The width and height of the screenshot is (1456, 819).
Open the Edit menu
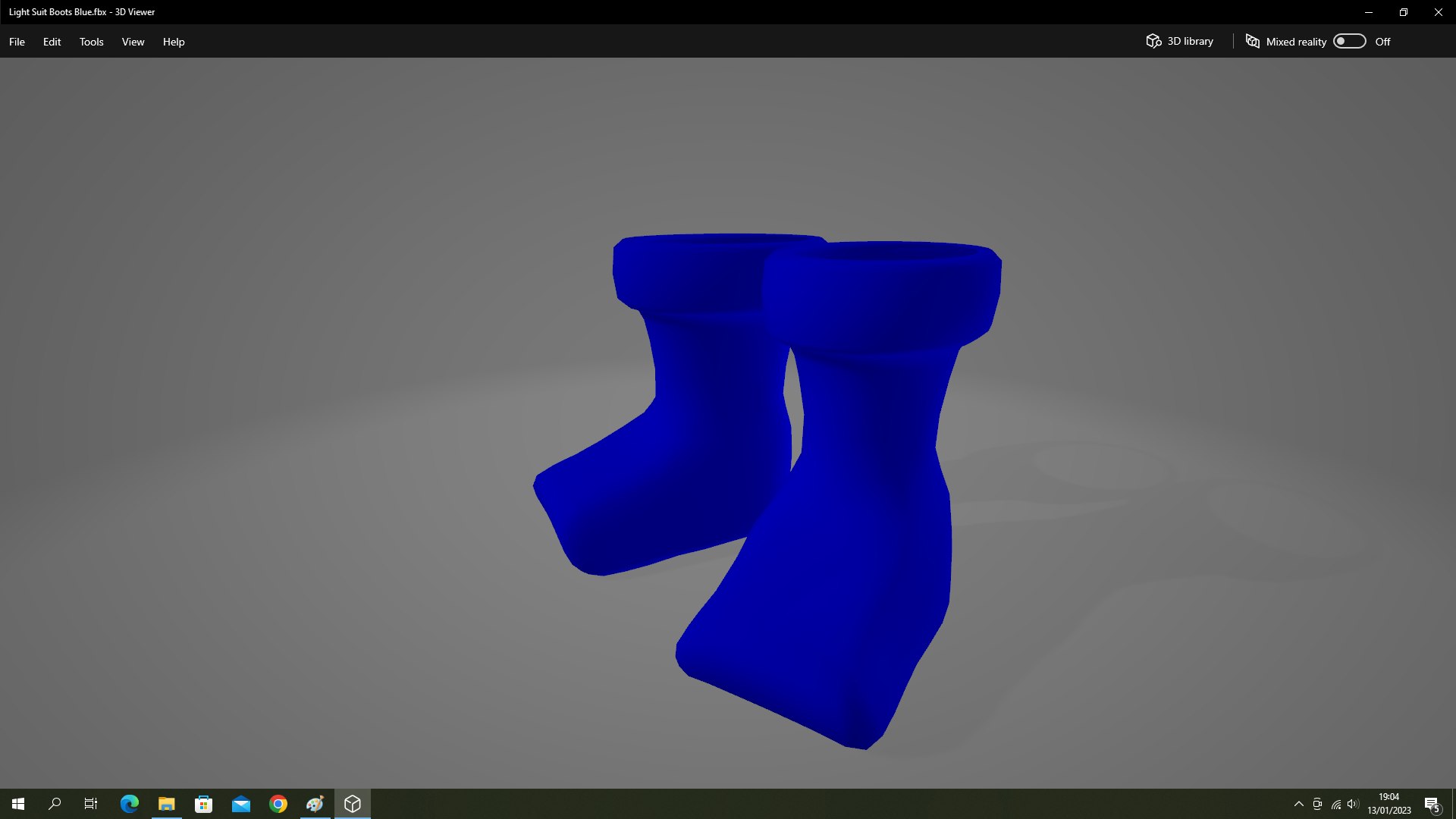coord(52,42)
